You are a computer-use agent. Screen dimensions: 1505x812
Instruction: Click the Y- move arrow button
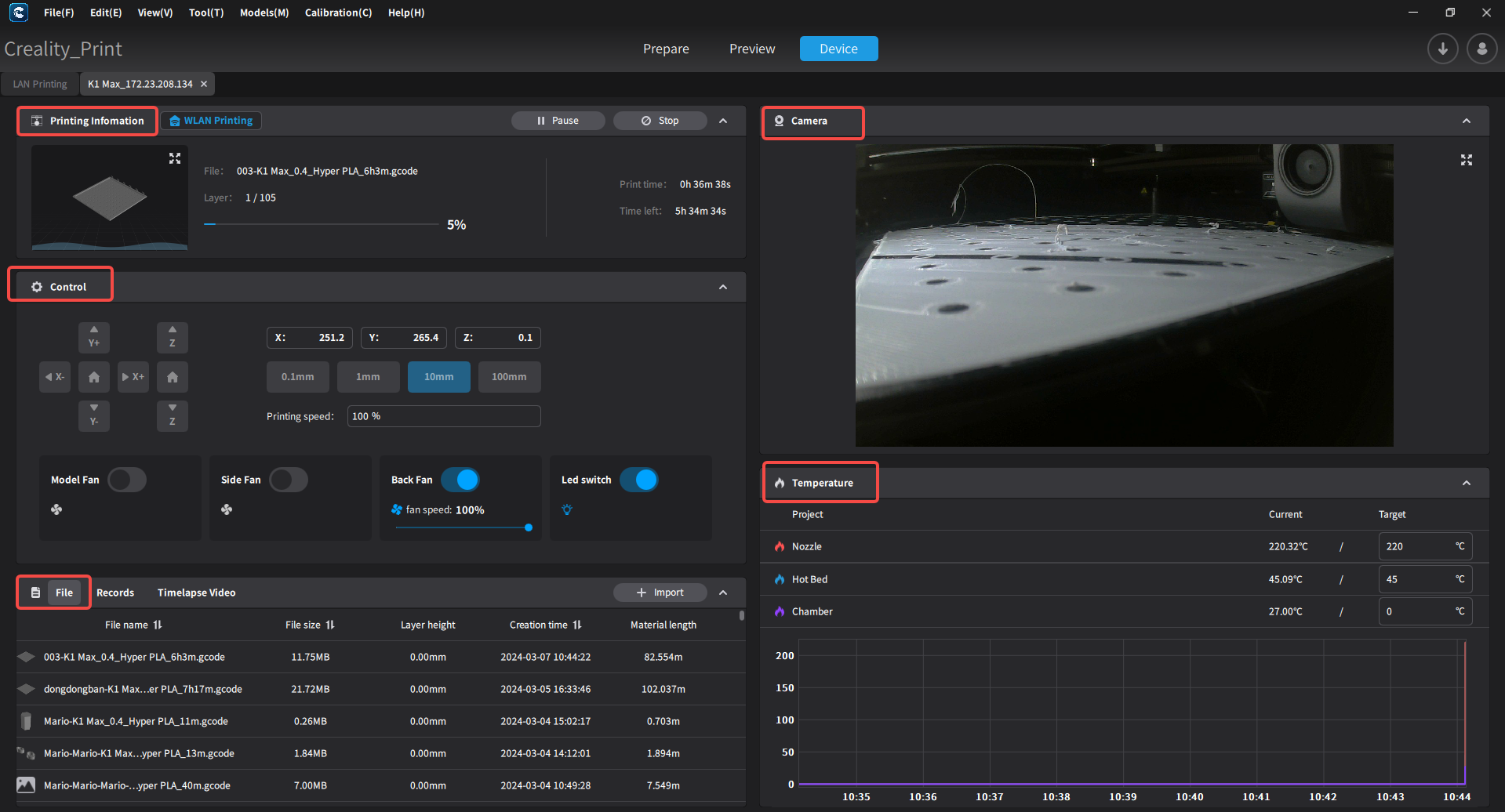tap(94, 415)
